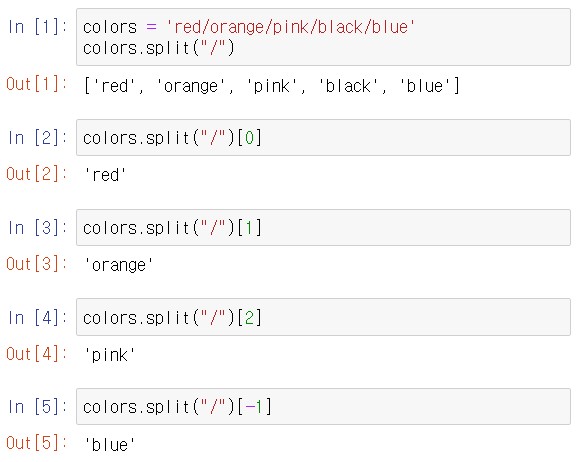Select the In [4] prompt label
Image resolution: width=581 pixels, height=462 pixels.
point(38,318)
